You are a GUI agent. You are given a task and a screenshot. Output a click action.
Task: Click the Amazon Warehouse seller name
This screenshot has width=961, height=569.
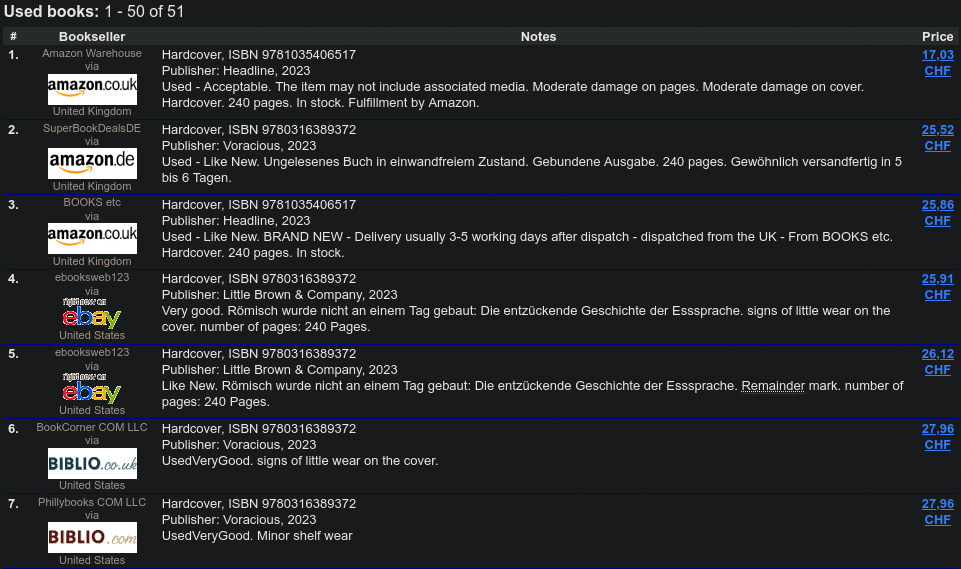(92, 53)
